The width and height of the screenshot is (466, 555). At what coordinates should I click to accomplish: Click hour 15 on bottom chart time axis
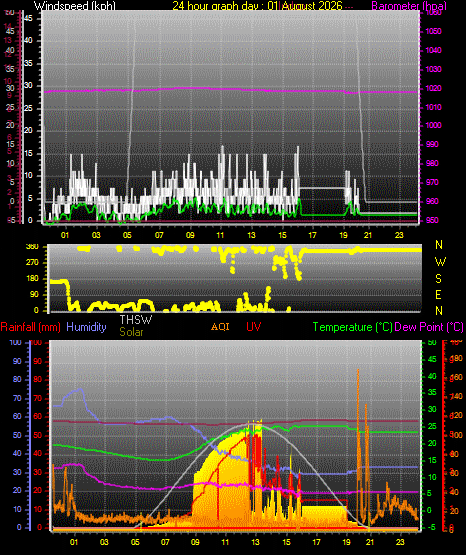(286, 542)
